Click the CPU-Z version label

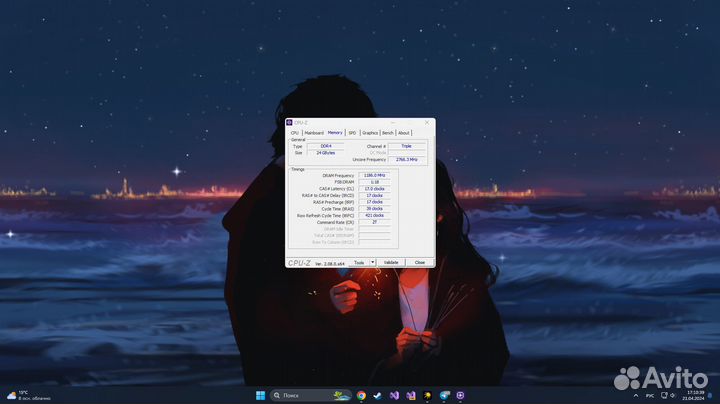(x=330, y=264)
